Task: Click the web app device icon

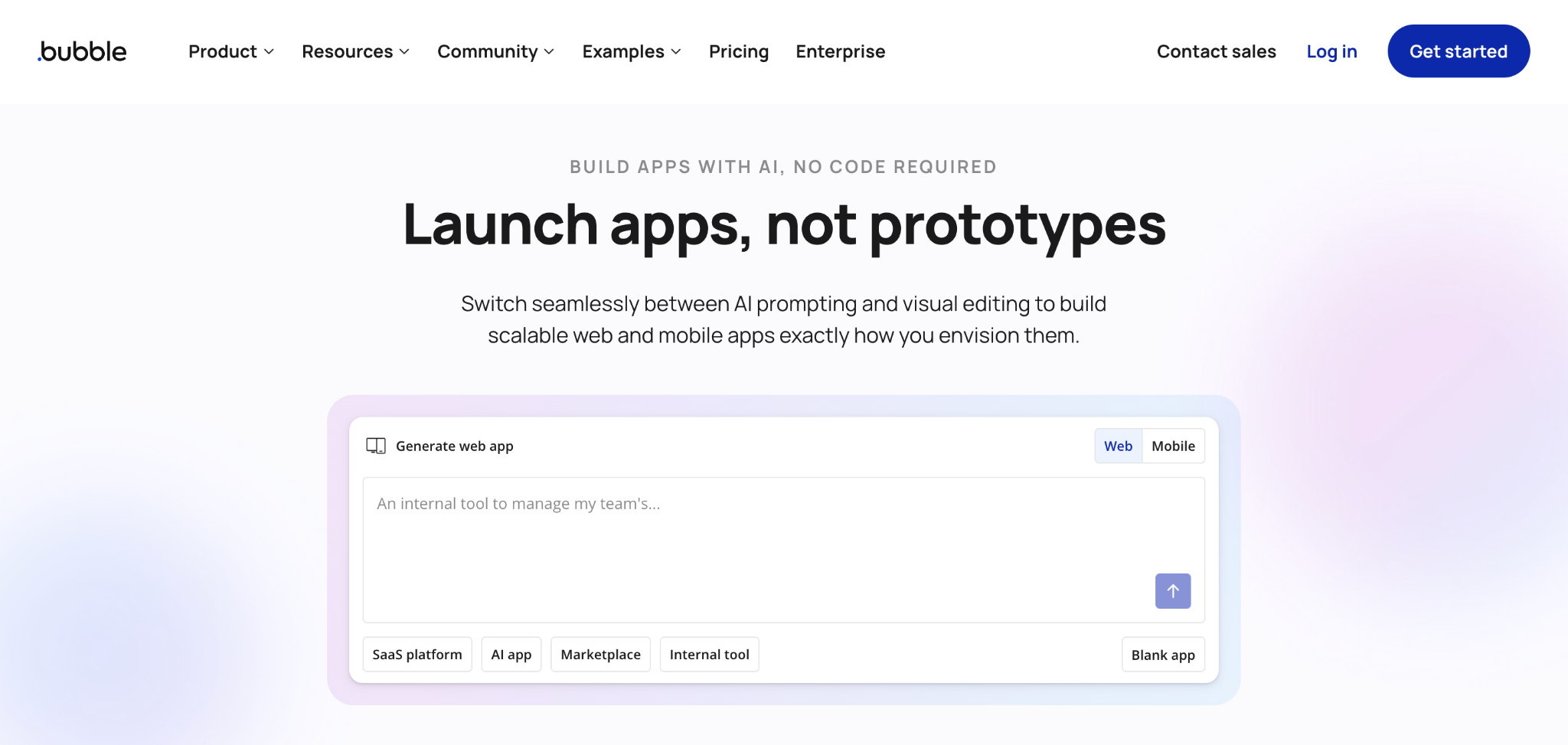Action: coord(376,446)
